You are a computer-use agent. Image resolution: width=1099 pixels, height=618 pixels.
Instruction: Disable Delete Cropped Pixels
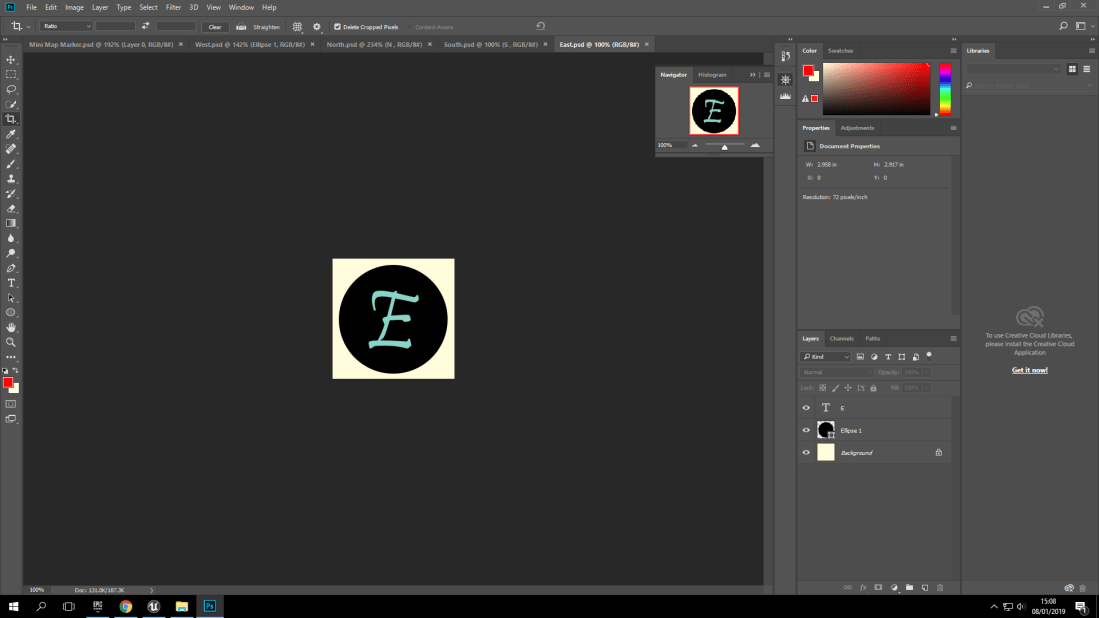337,26
